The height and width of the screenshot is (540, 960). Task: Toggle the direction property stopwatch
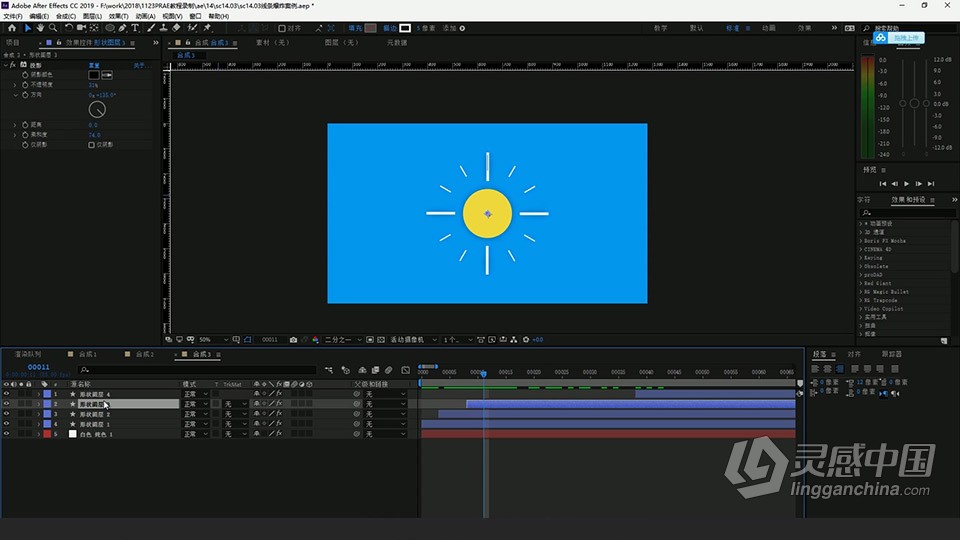pyautogui.click(x=25, y=96)
